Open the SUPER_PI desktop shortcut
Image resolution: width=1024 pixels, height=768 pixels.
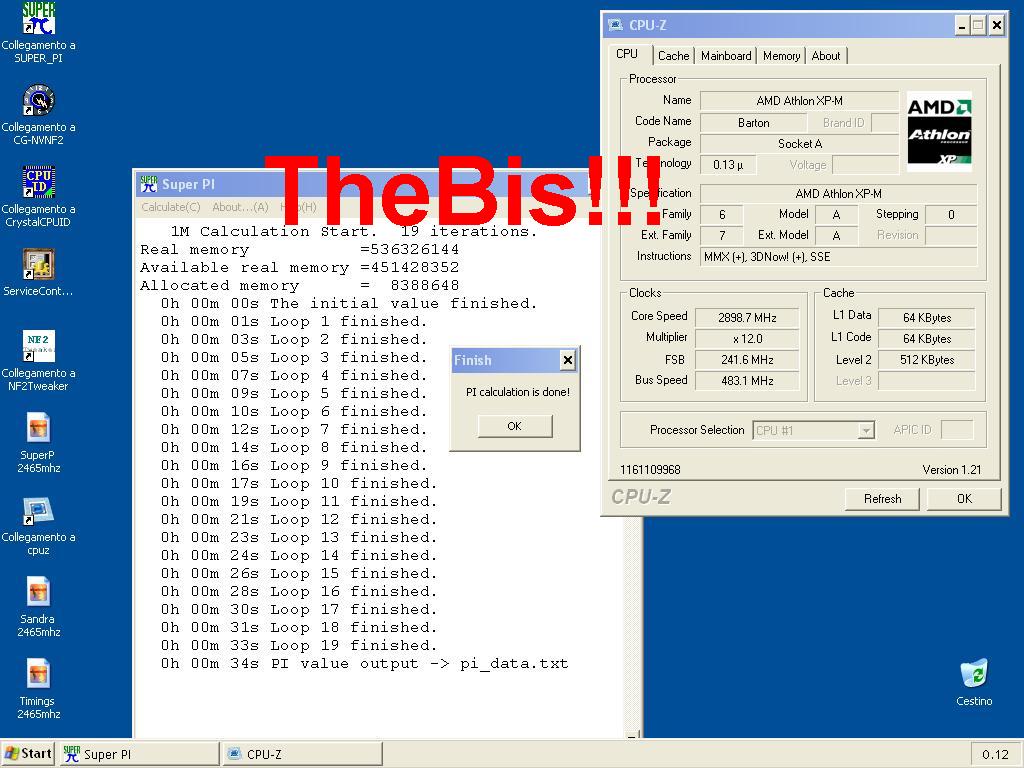point(39,31)
